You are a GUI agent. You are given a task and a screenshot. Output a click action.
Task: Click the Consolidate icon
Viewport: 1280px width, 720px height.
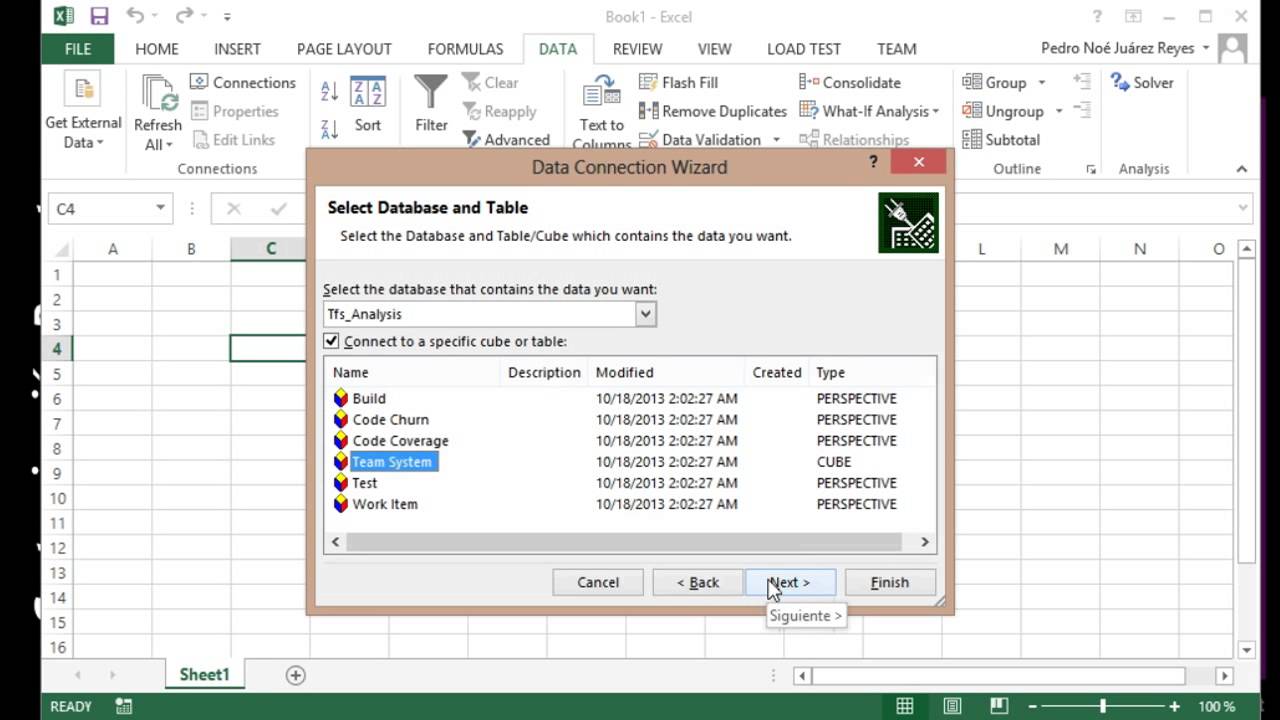(808, 82)
